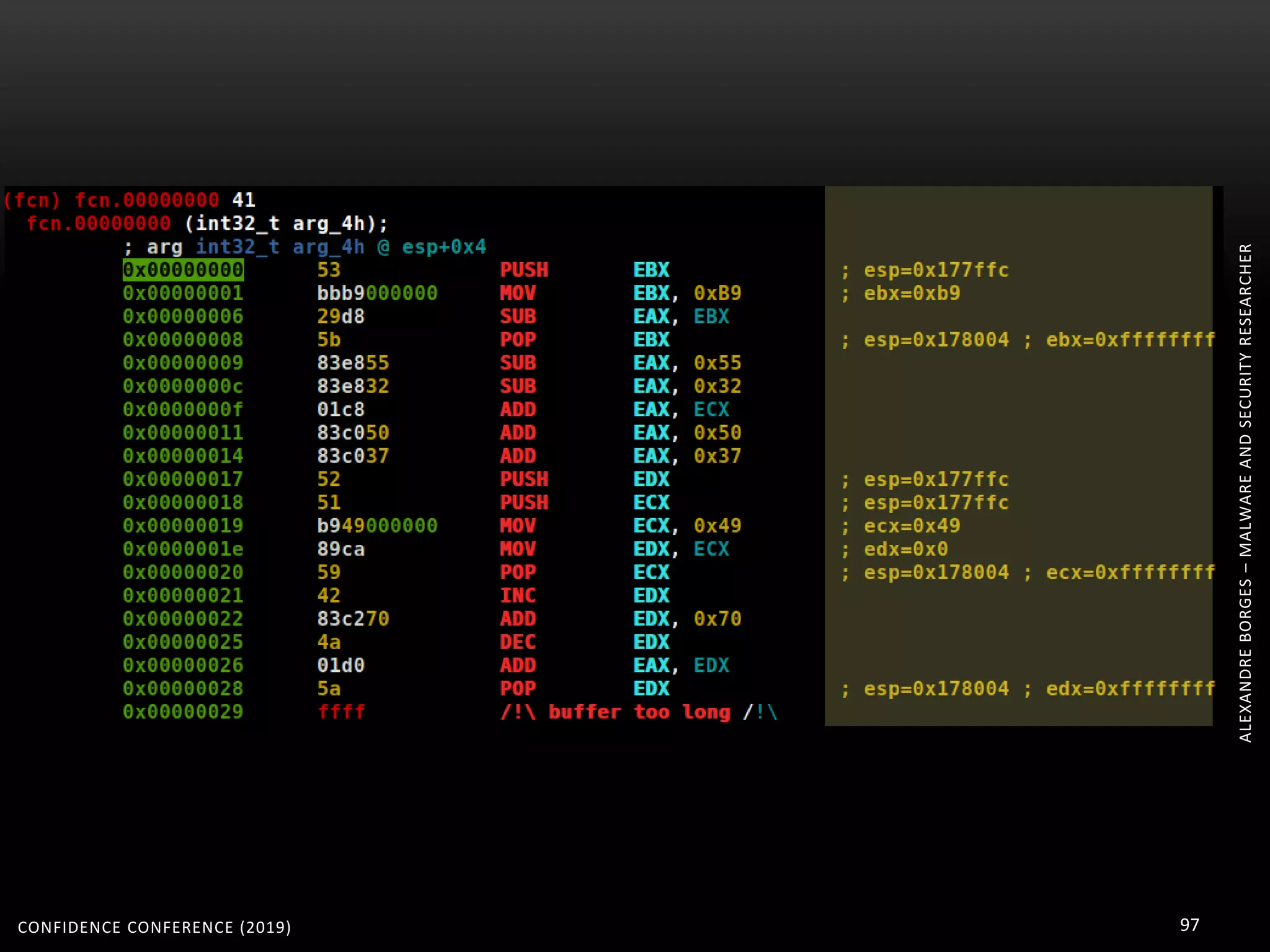Click the fcn.00000000 function name header
Screen dimensions: 1270x952
click(x=146, y=200)
